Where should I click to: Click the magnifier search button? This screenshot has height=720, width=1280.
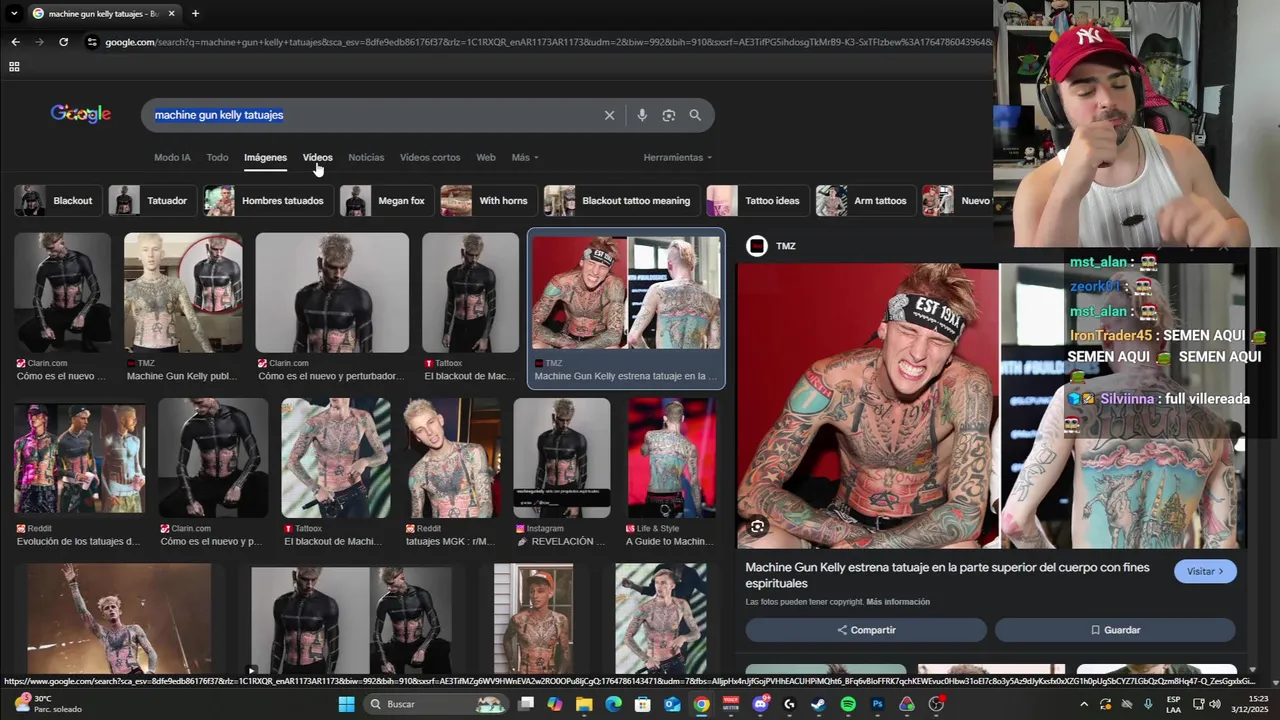pos(695,115)
